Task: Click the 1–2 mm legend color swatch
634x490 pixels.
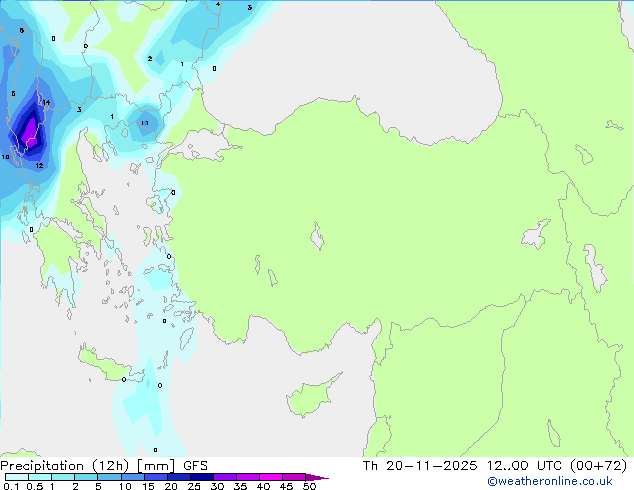Action: [x=63, y=477]
